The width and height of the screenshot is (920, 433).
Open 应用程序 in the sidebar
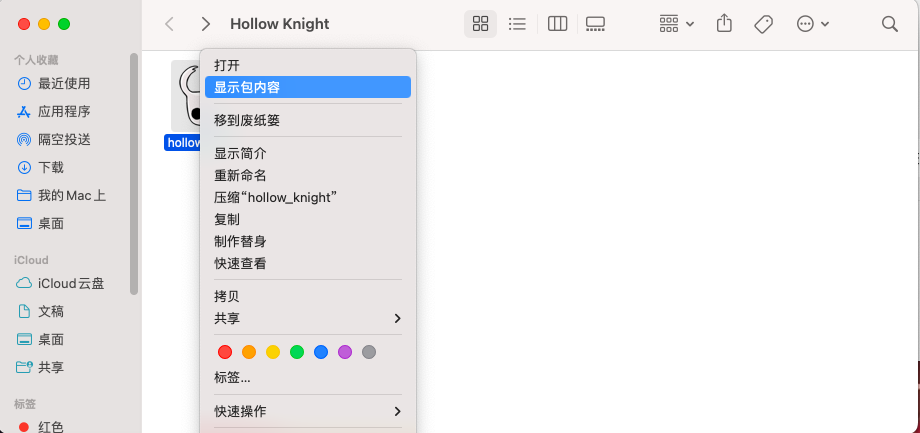[x=64, y=111]
